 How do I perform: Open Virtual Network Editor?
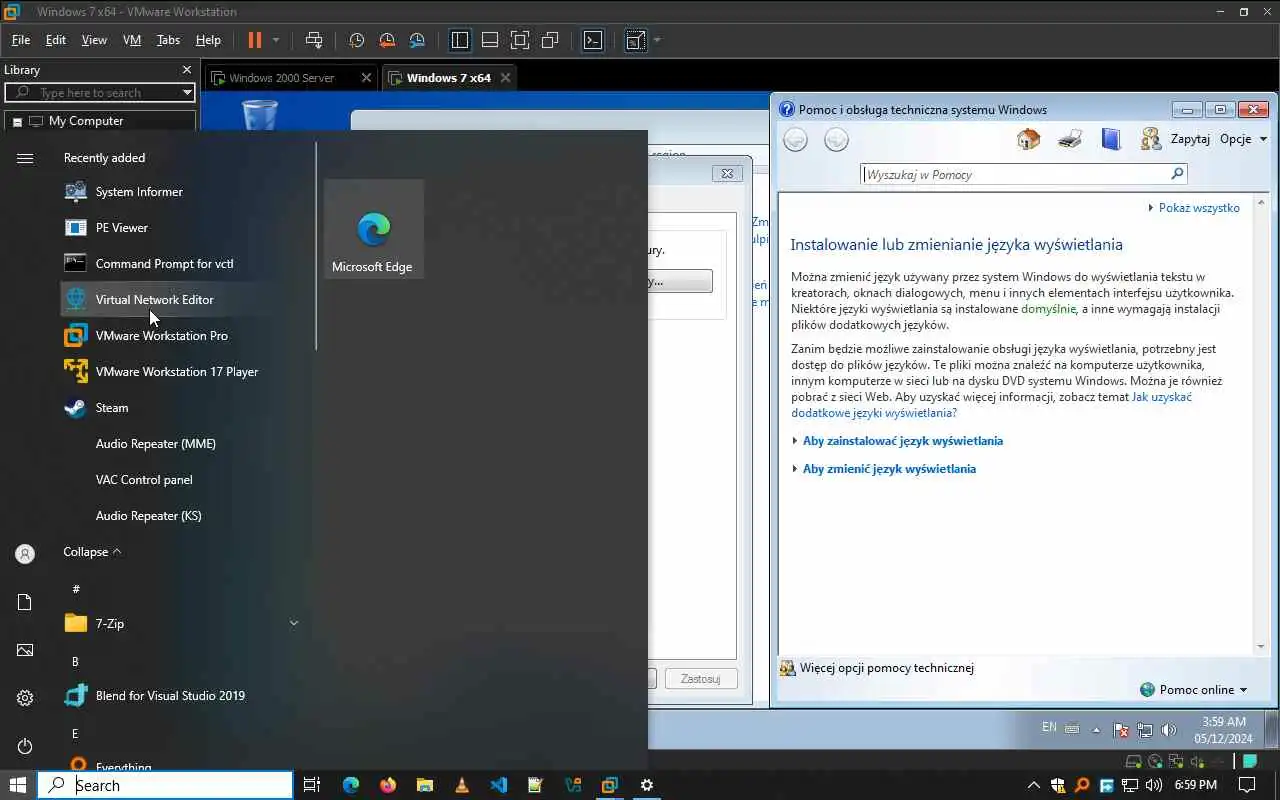point(185,300)
